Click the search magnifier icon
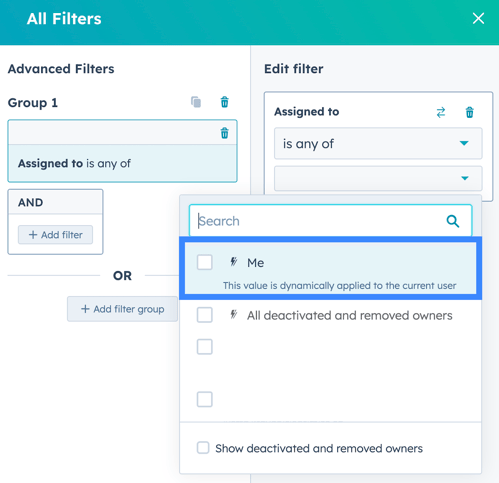The height and width of the screenshot is (483, 499). (x=453, y=221)
